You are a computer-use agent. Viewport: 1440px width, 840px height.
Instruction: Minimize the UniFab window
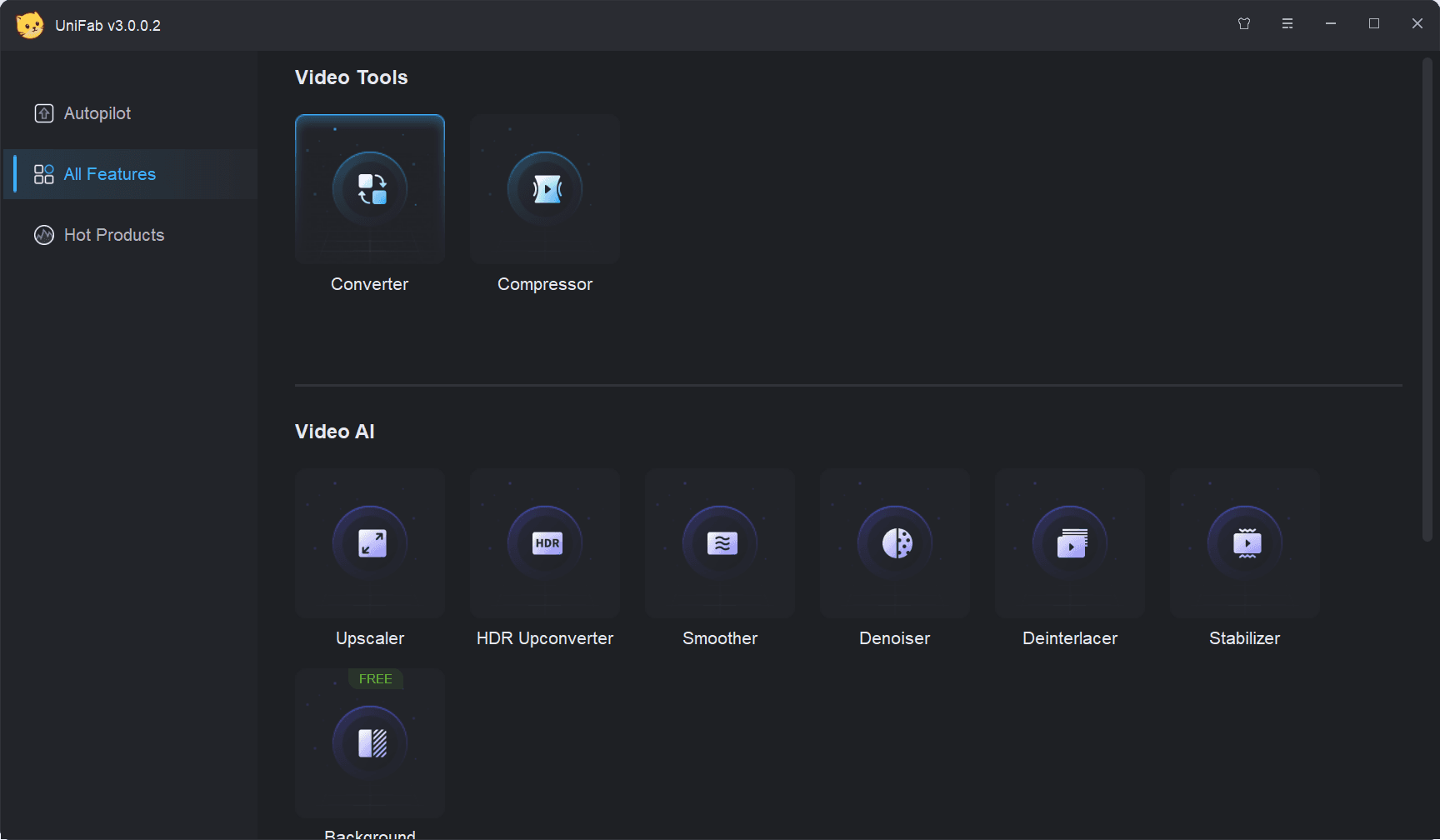(x=1331, y=24)
